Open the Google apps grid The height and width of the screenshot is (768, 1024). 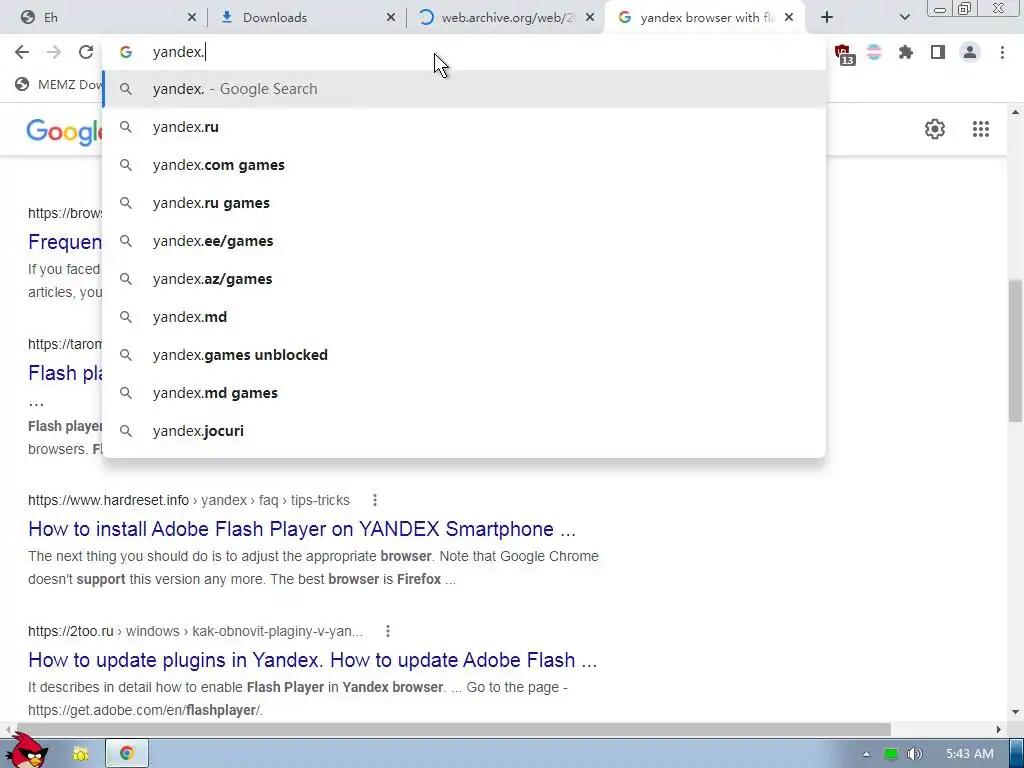coord(981,129)
